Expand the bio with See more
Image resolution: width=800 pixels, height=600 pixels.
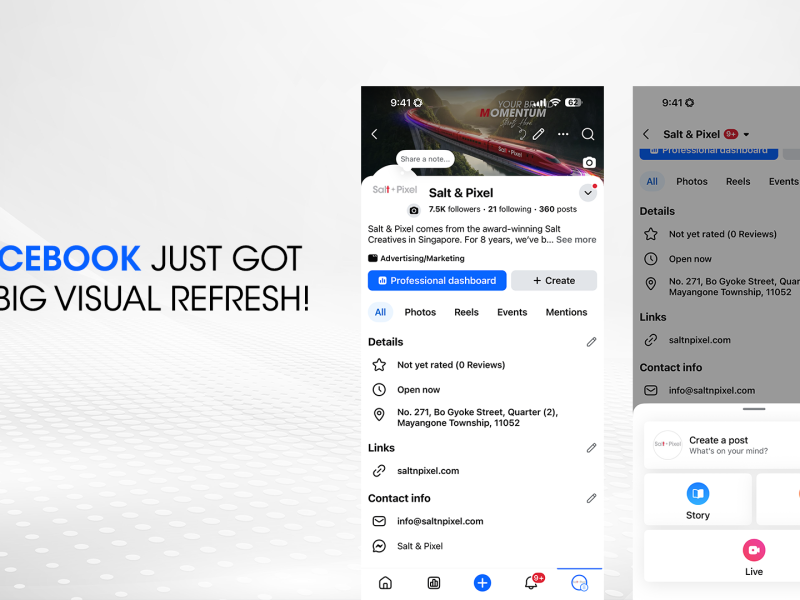tap(576, 240)
